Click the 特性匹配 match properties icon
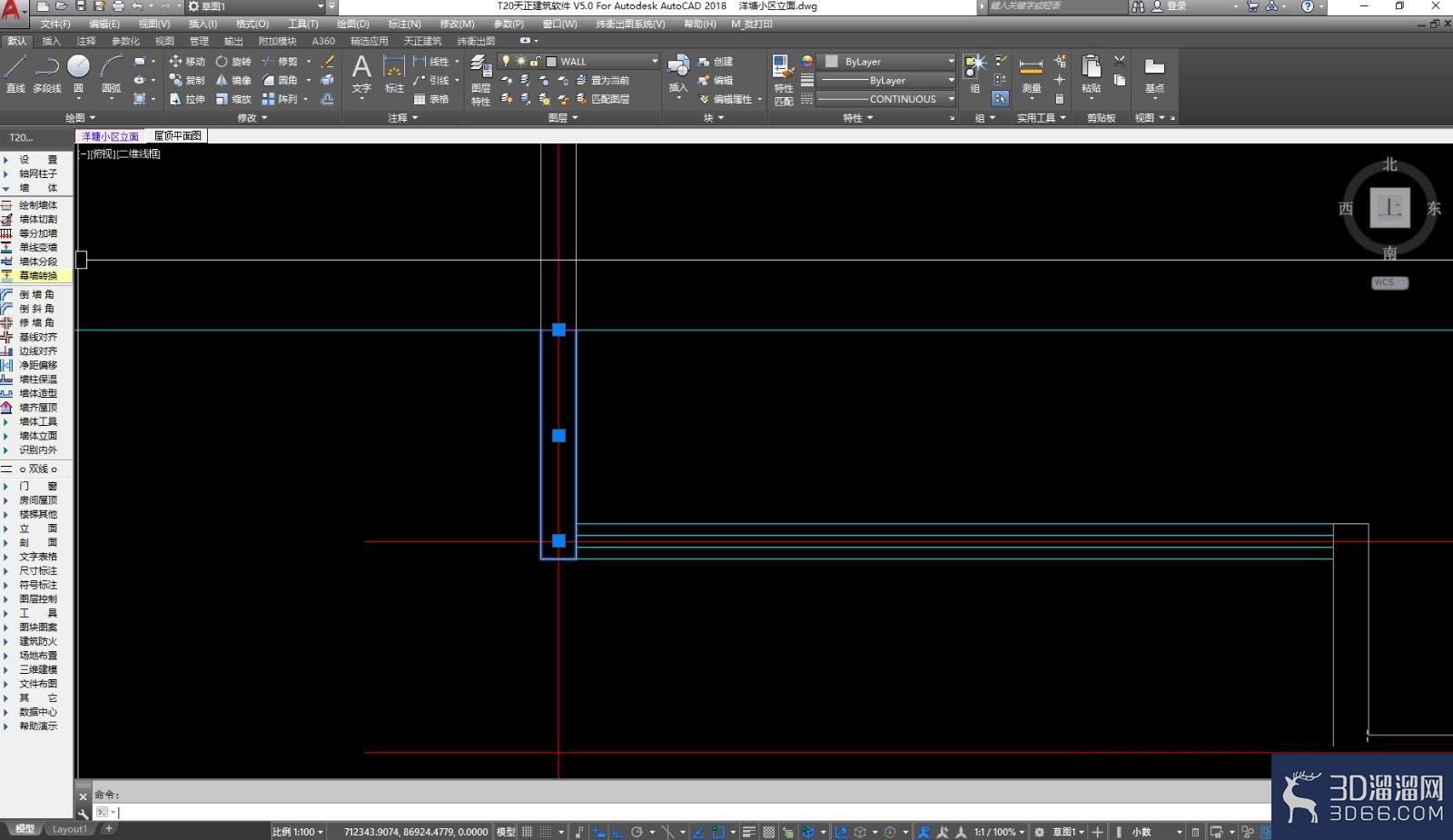Viewport: 1453px width, 840px height. [x=783, y=80]
